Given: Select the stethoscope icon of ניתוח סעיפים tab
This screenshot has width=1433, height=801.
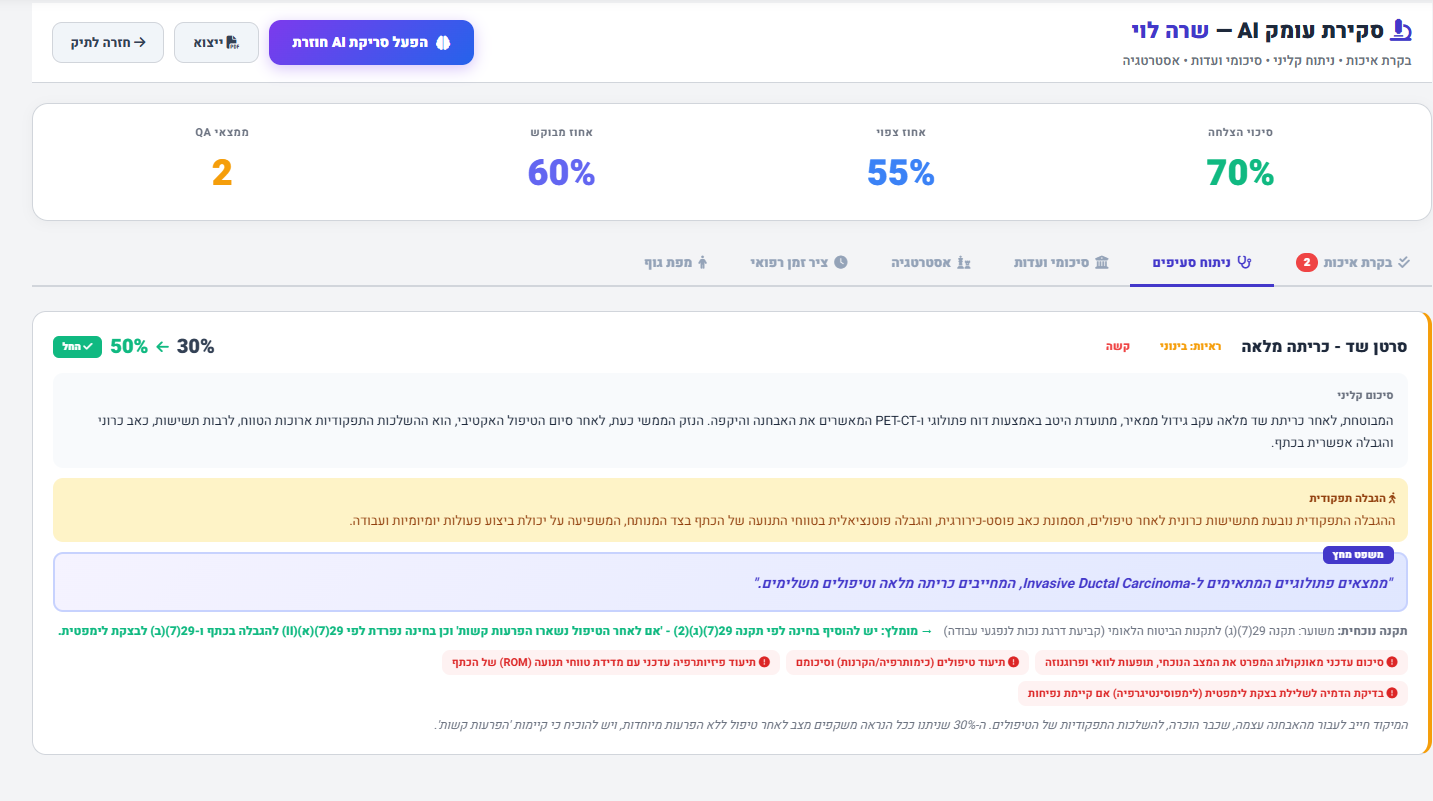Looking at the screenshot, I should (1244, 262).
